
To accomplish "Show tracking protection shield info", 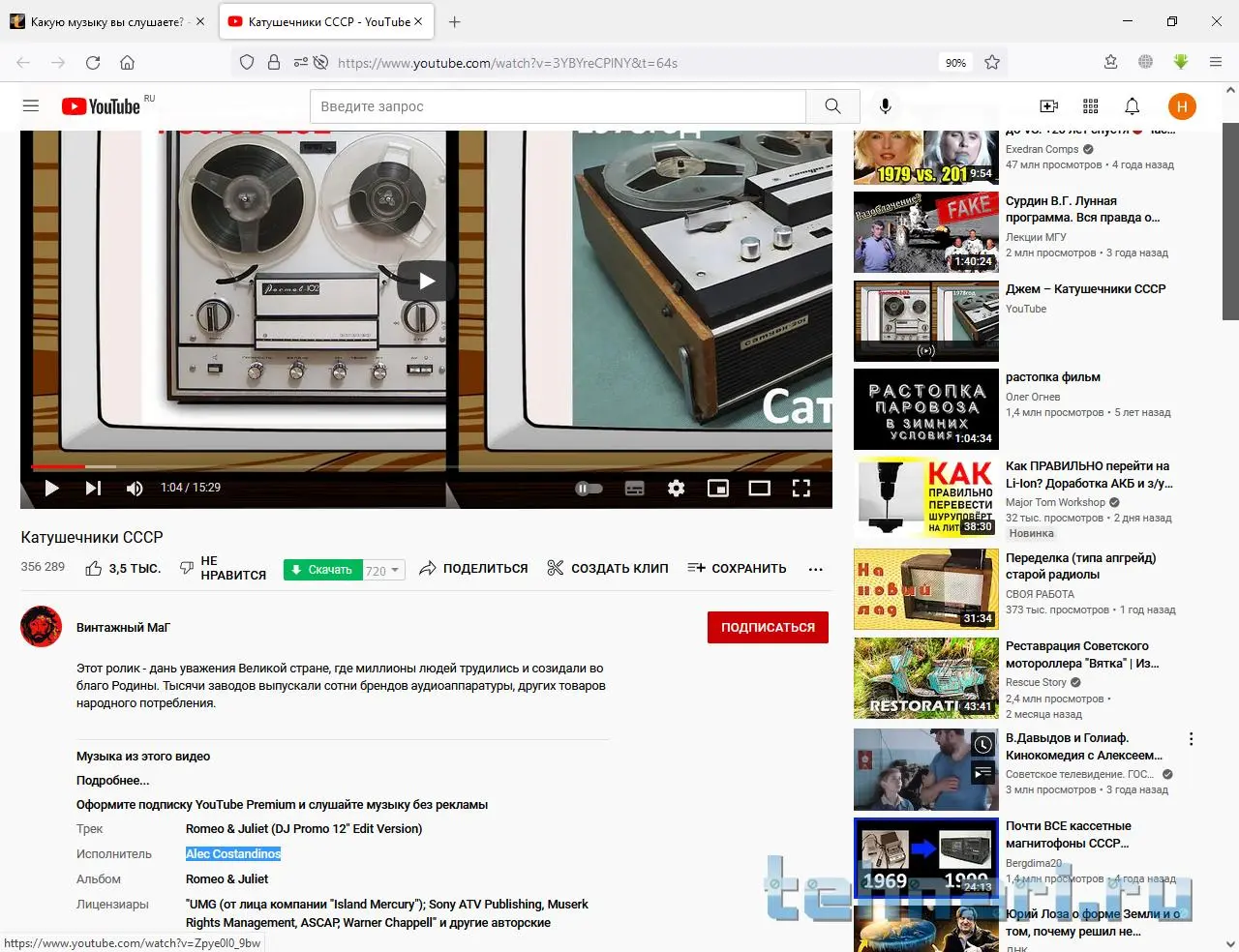I will tap(247, 63).
